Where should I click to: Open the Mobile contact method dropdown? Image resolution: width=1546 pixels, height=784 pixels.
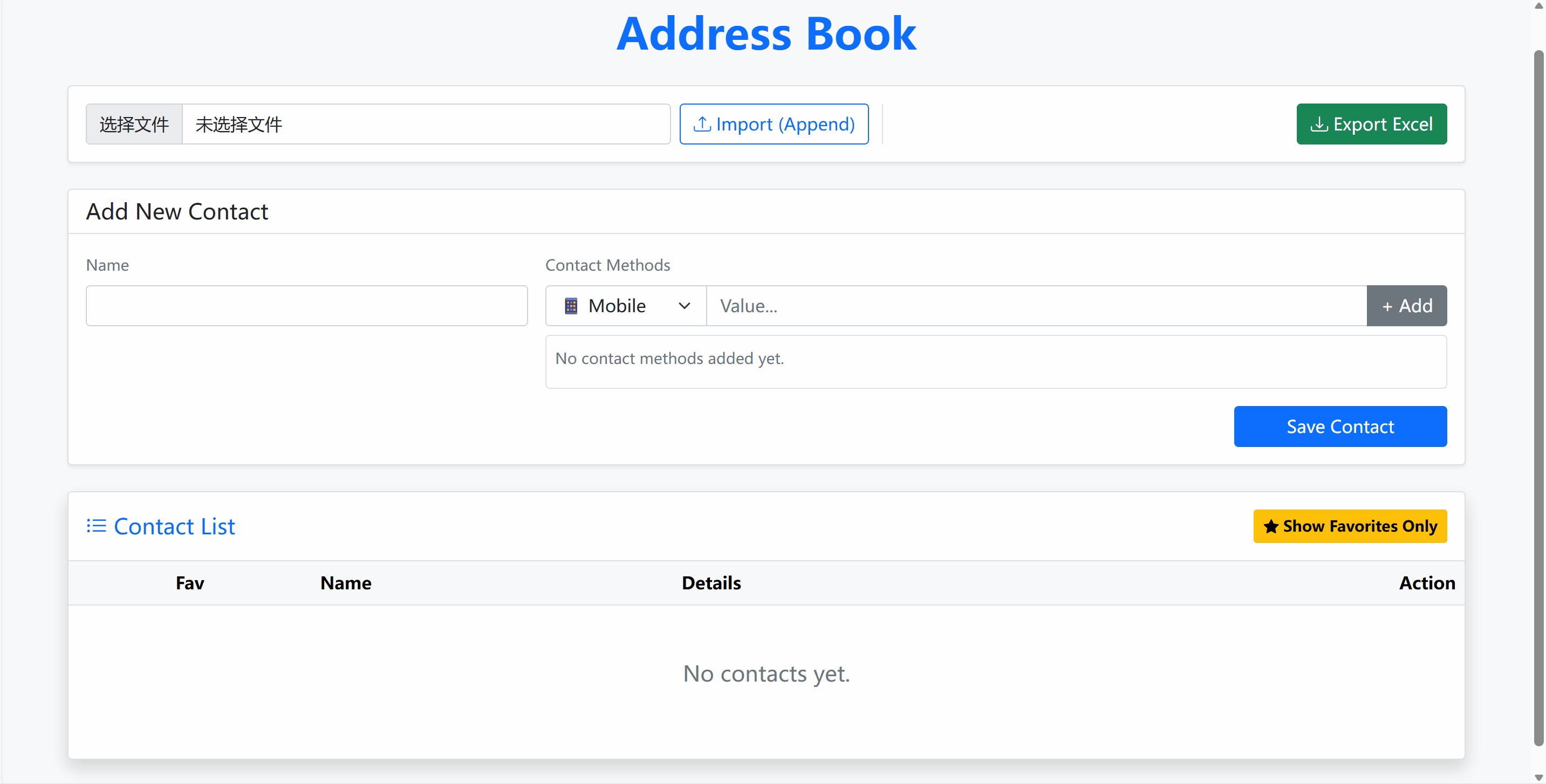625,305
